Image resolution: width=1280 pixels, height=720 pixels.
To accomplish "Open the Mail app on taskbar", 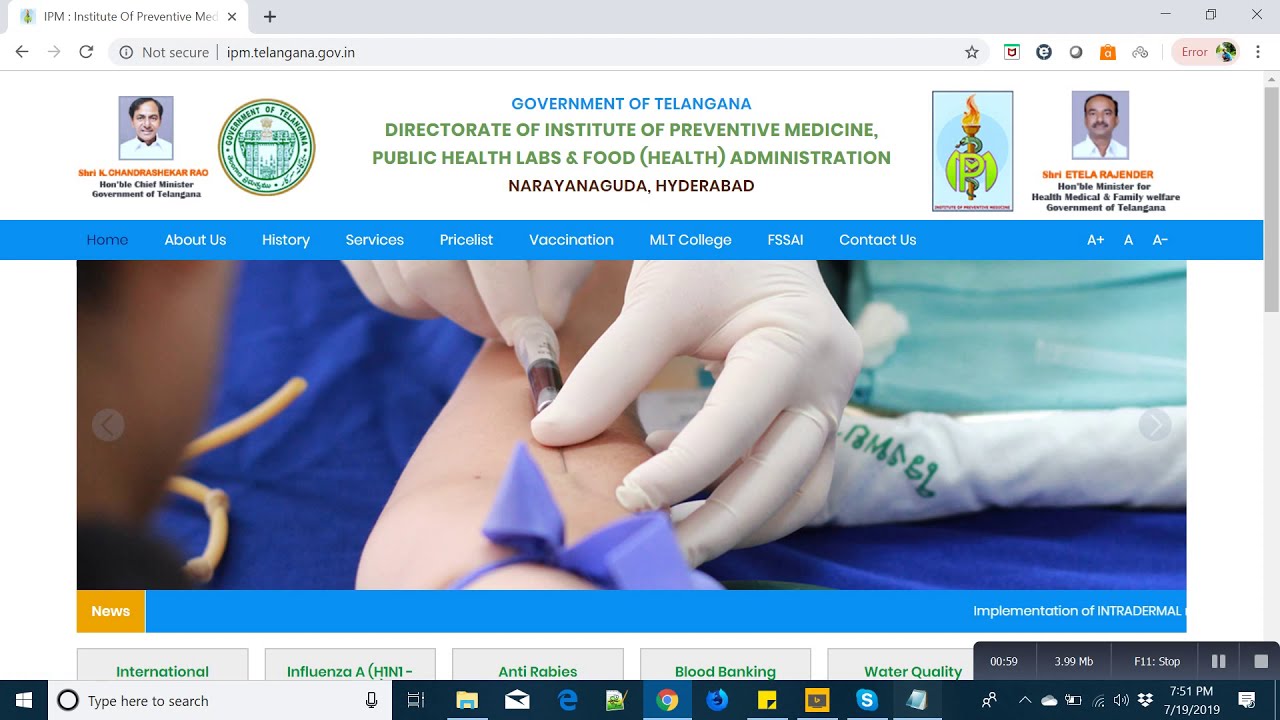I will click(517, 700).
